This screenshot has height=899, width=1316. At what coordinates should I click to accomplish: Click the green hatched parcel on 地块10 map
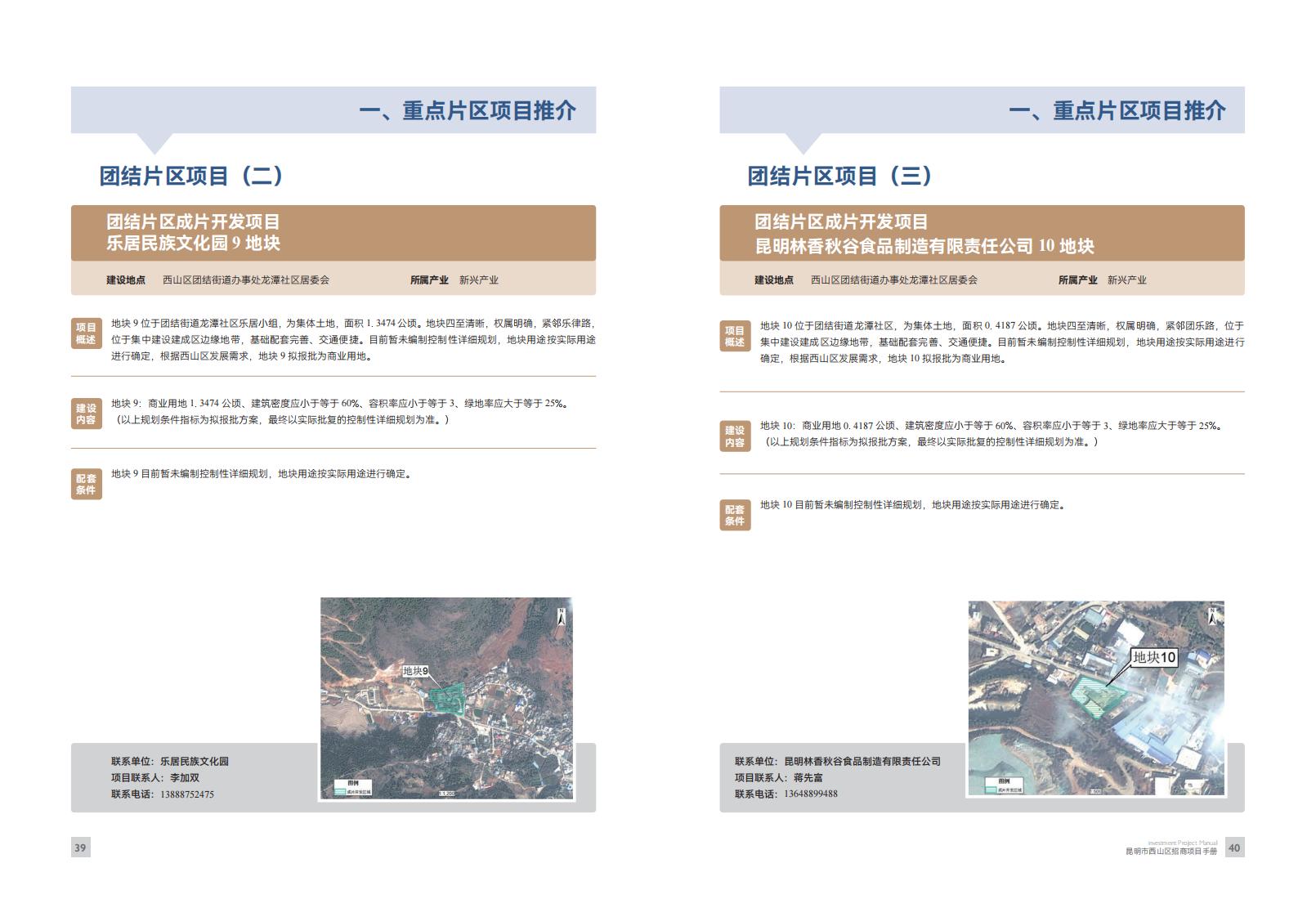point(1099,697)
